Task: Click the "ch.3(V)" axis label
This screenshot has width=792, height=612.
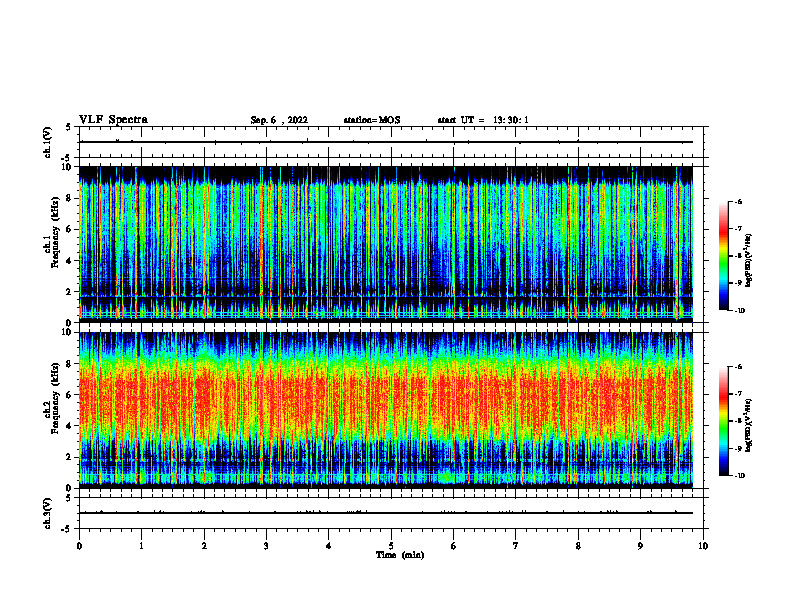Action: click(x=48, y=514)
